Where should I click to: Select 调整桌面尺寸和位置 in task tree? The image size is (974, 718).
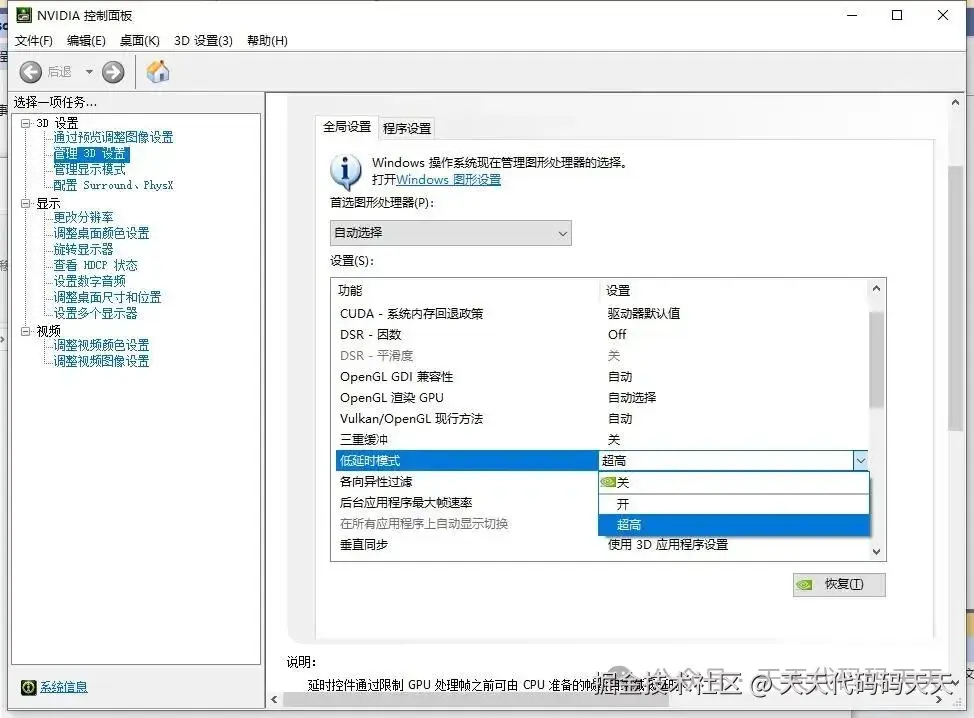coord(107,298)
